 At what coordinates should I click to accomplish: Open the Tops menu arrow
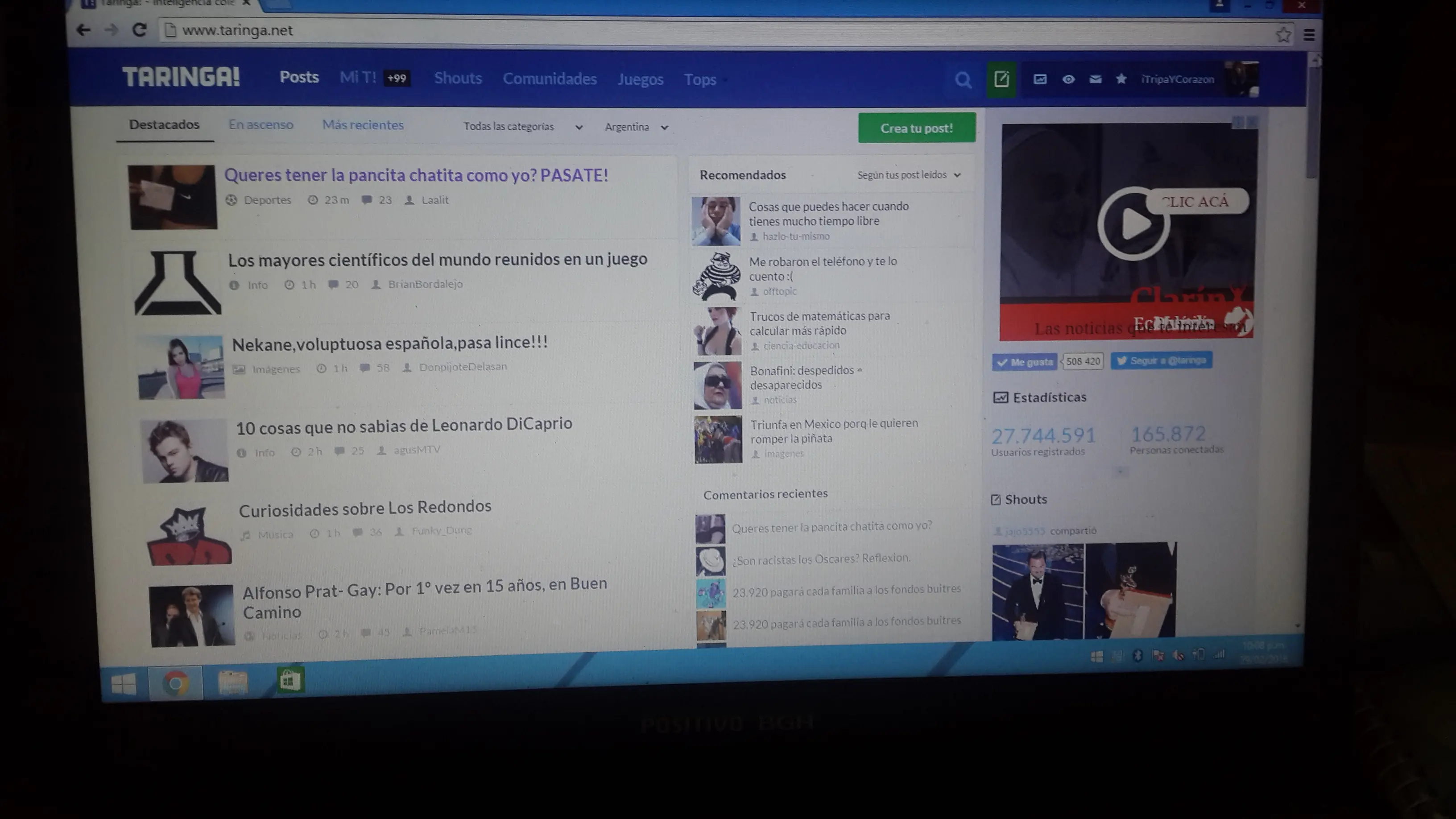coord(725,80)
